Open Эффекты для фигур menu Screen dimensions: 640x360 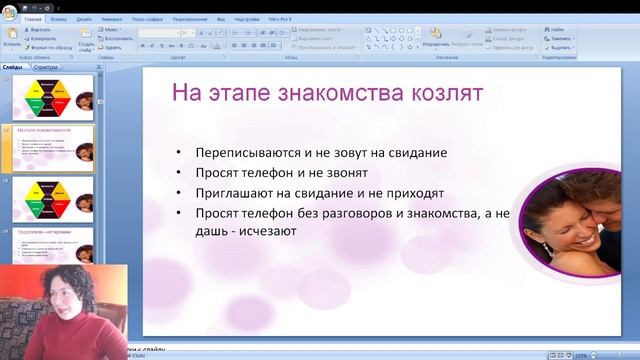tap(510, 48)
